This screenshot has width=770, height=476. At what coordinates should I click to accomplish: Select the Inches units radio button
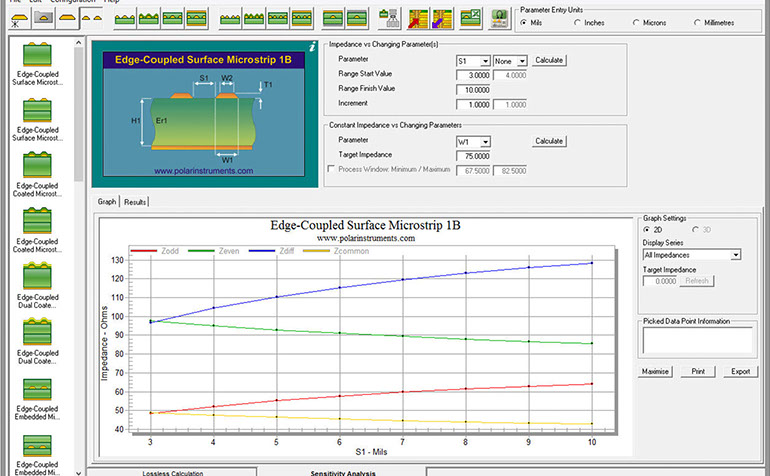click(x=581, y=23)
